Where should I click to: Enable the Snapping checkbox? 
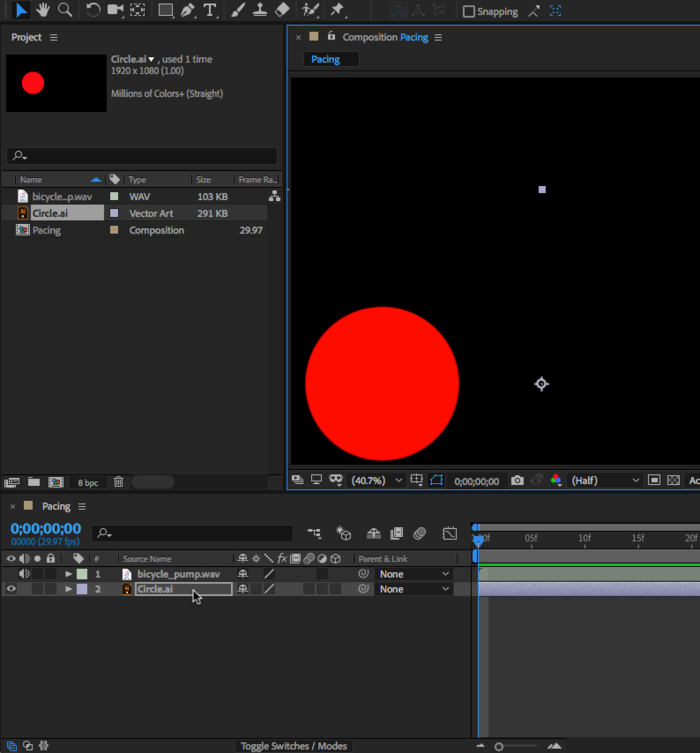click(x=469, y=12)
